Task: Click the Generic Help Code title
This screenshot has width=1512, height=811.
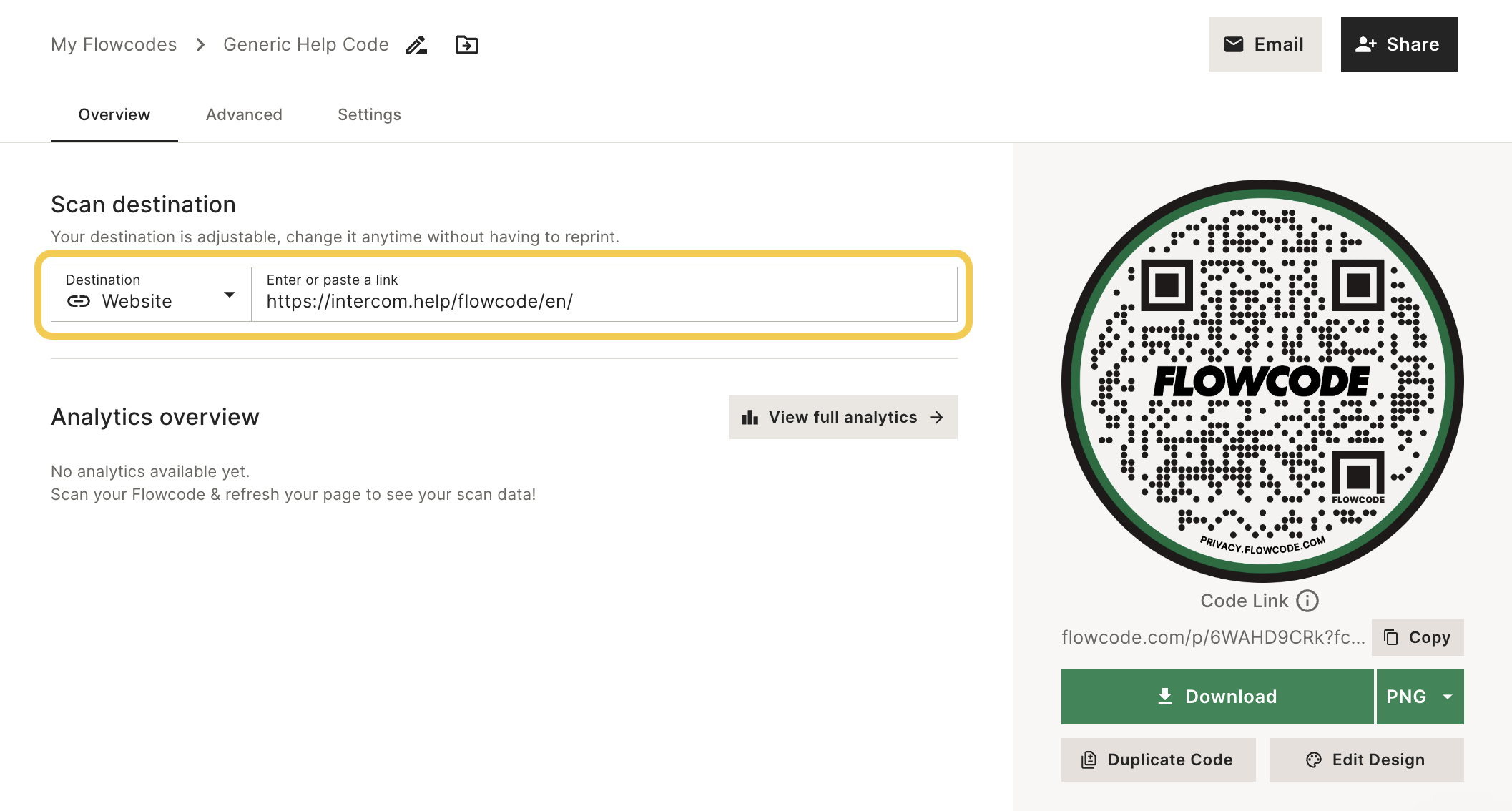Action: coord(306,44)
